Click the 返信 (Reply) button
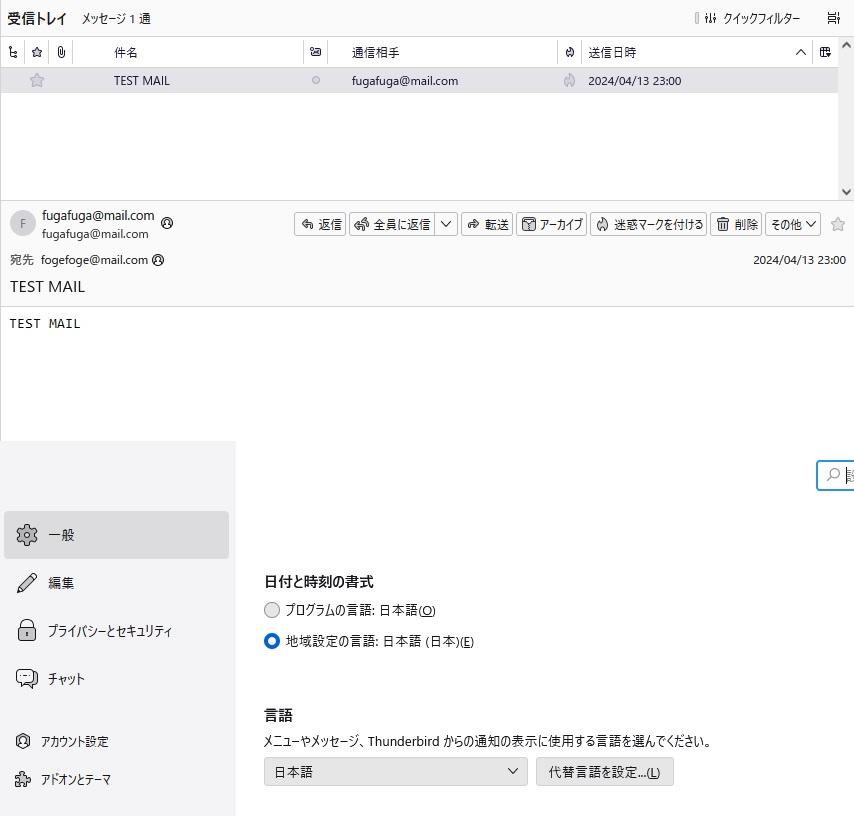854x817 pixels. [320, 225]
